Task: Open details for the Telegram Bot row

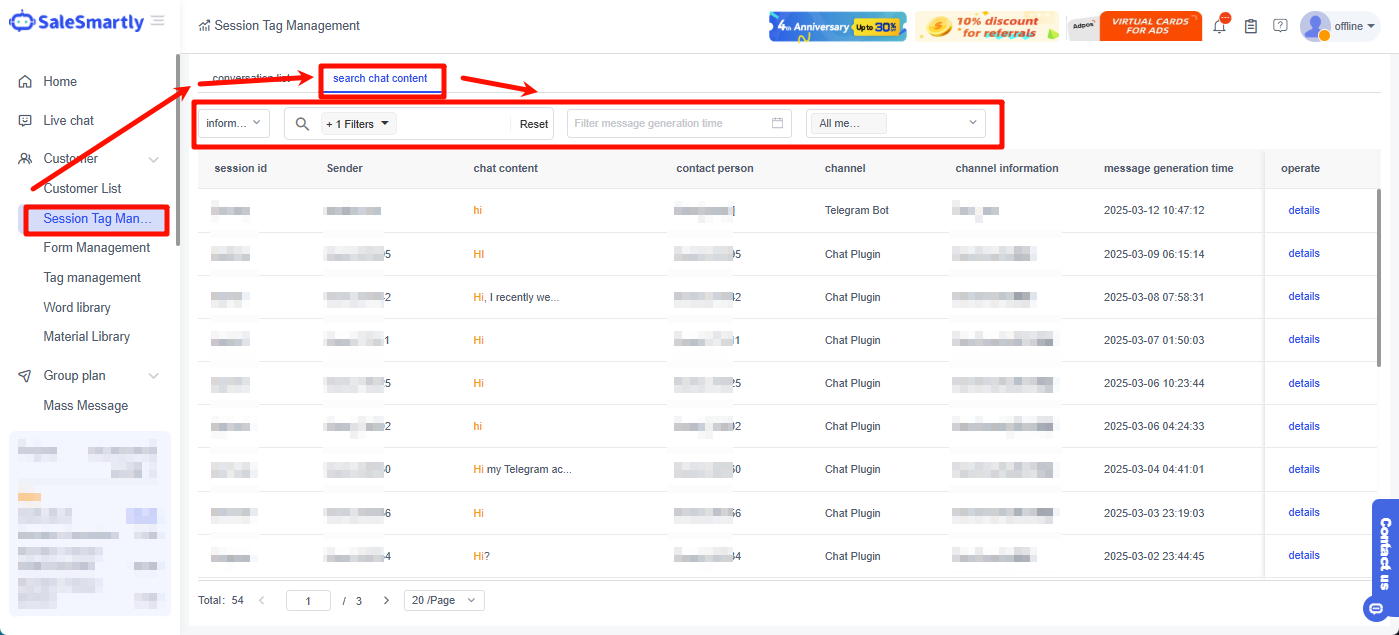Action: point(1304,210)
